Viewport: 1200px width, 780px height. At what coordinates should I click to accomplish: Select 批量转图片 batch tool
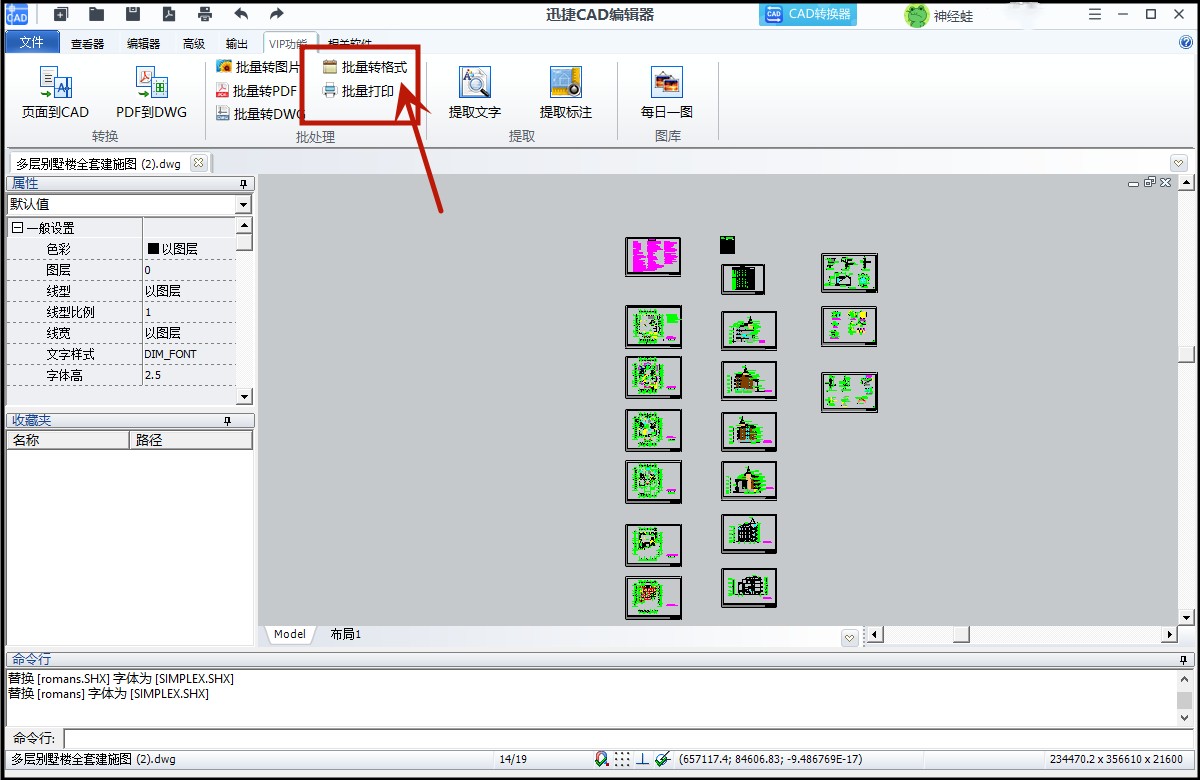(258, 67)
